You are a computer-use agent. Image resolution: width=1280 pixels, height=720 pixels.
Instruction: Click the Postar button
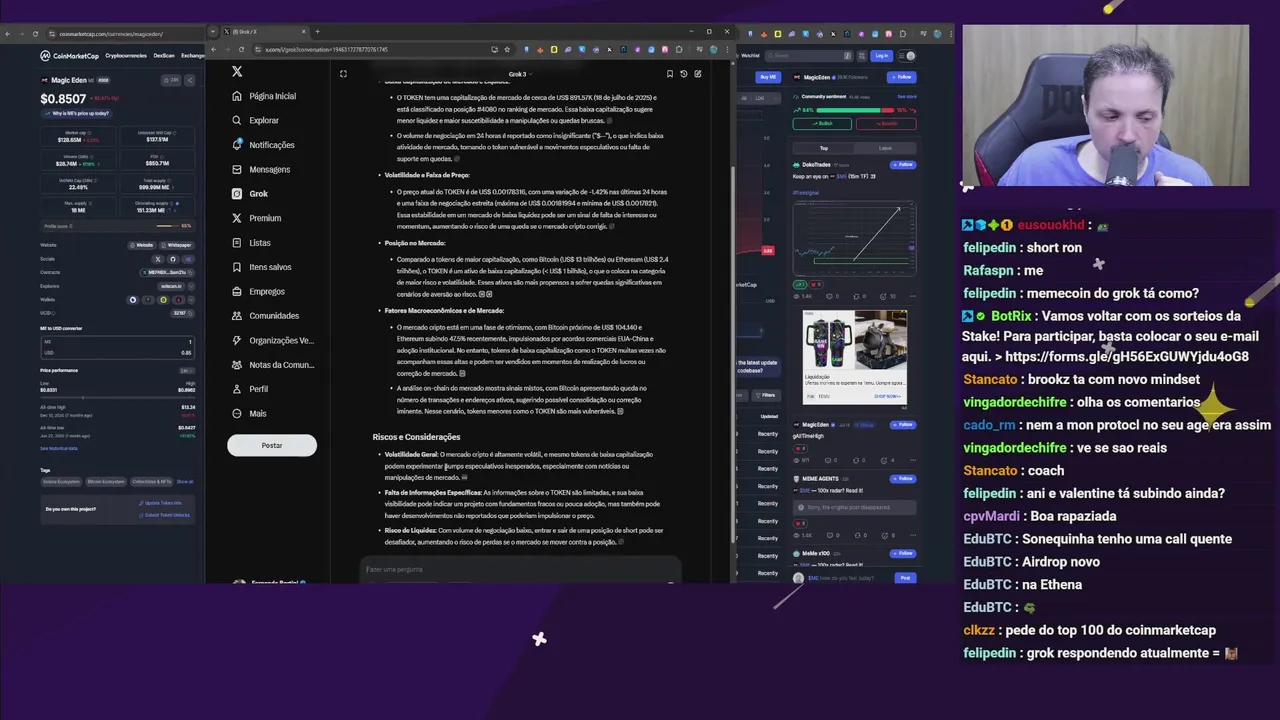coord(272,445)
